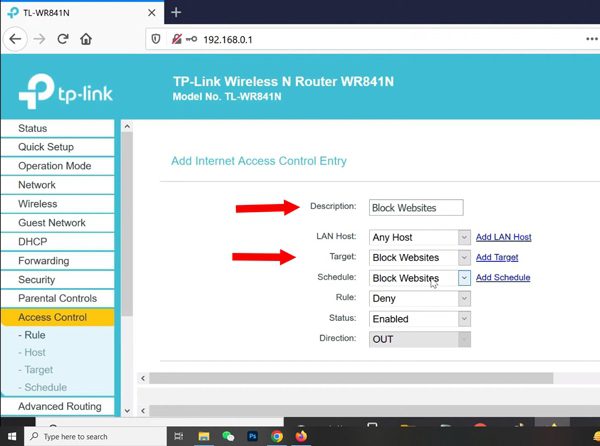Open the Target submenu under Access Control

tap(36, 370)
